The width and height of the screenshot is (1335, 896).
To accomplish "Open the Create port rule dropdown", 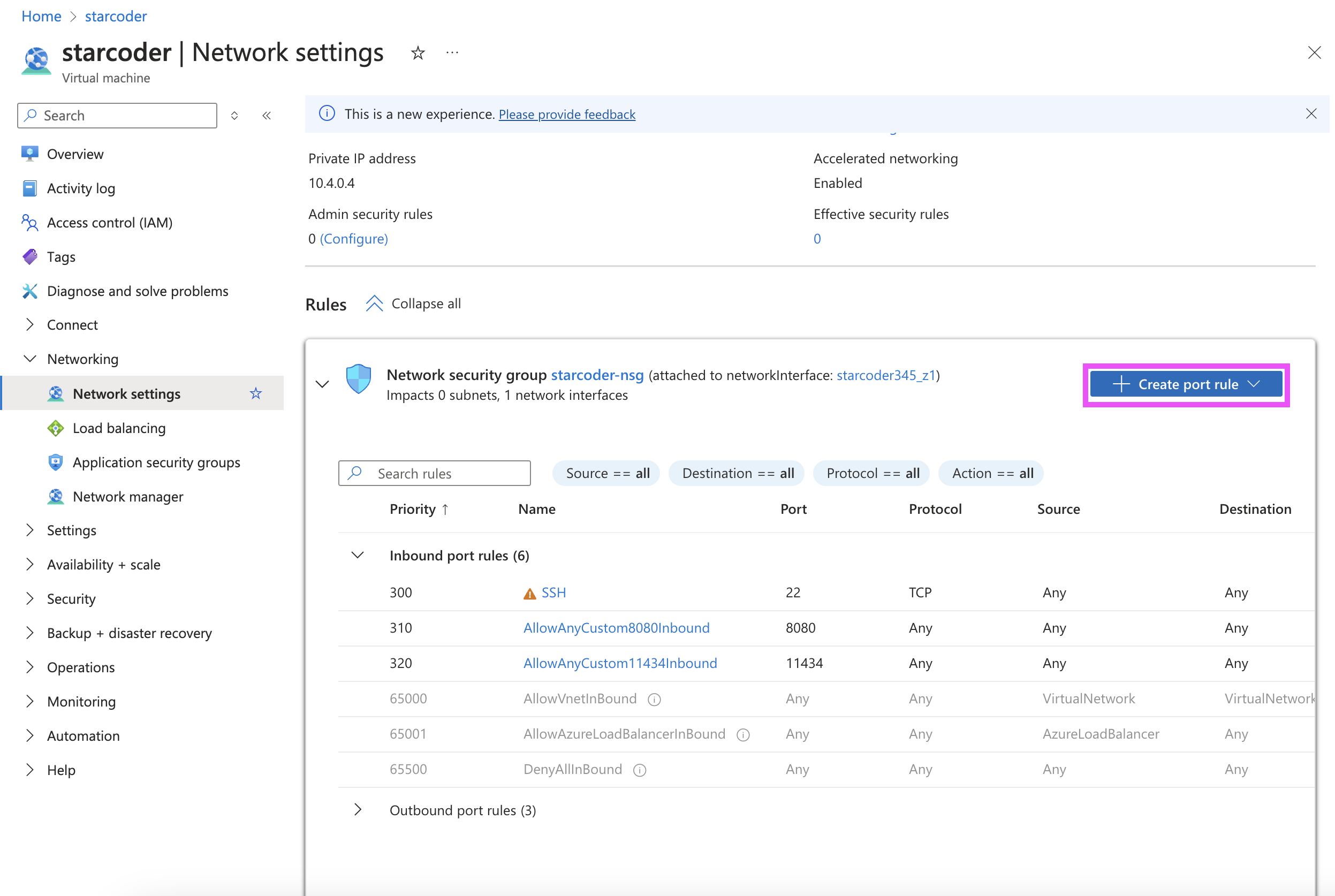I will [x=1186, y=384].
